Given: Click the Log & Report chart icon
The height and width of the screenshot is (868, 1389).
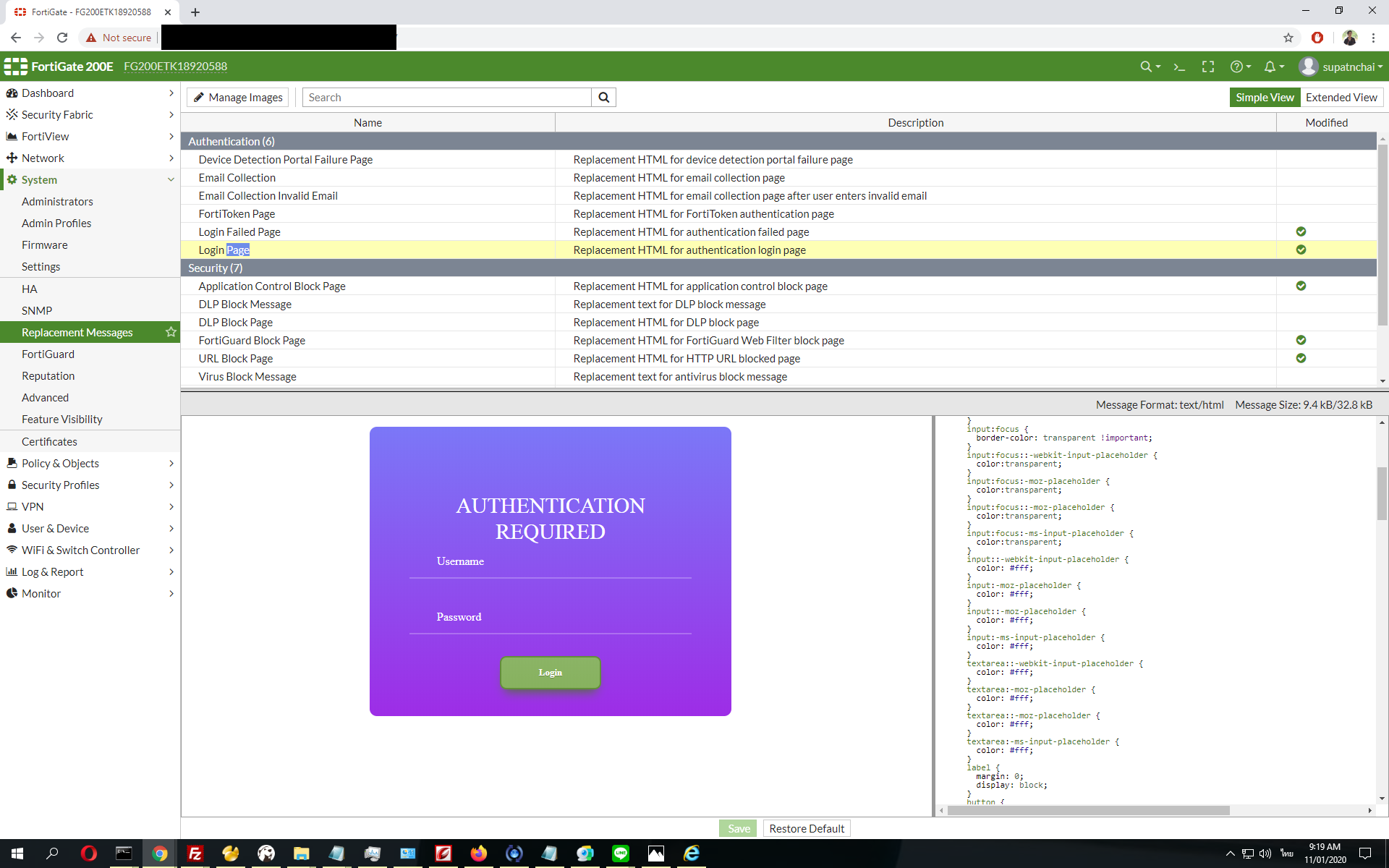Looking at the screenshot, I should [12, 572].
